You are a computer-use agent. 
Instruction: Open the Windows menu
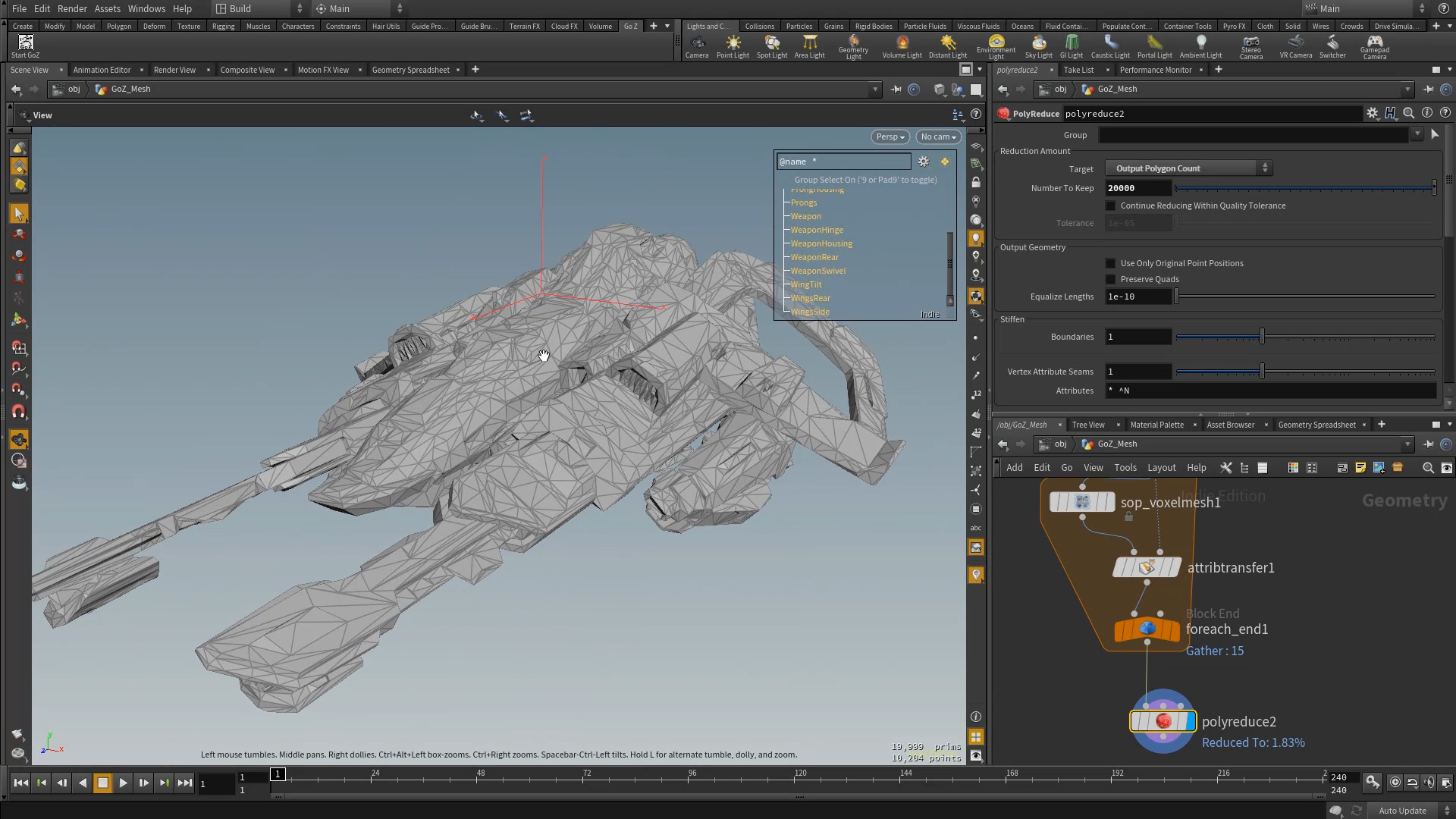(146, 8)
